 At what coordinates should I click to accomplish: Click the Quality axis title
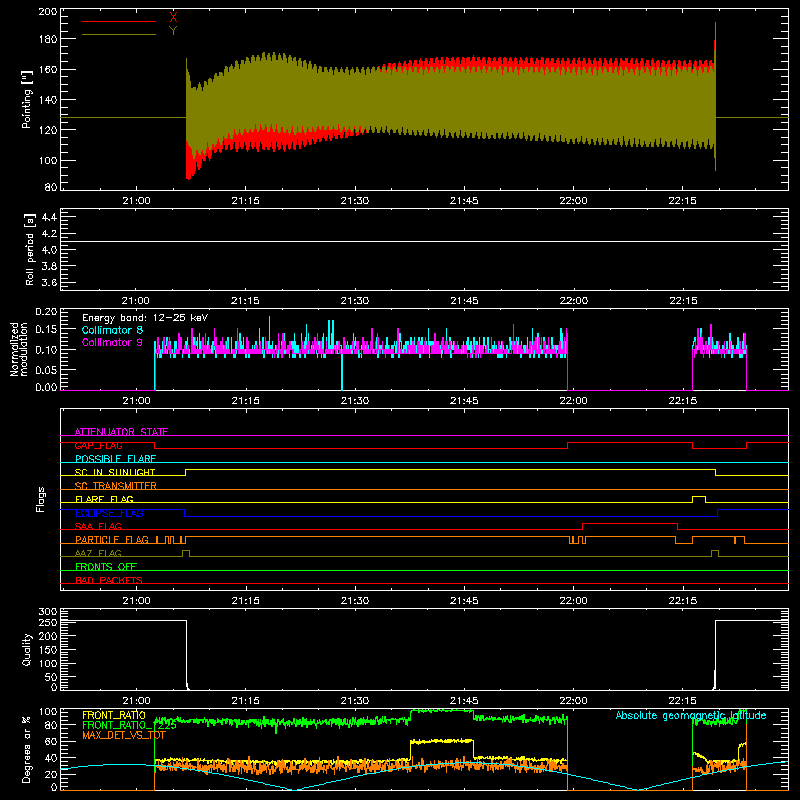point(27,649)
